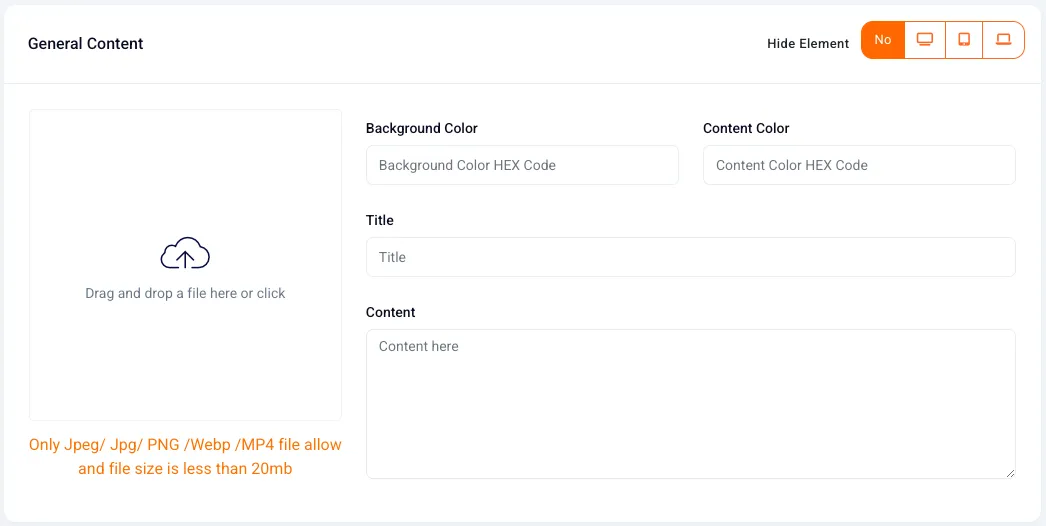Select the tablet device hide option
Image resolution: width=1046 pixels, height=526 pixels.
click(x=964, y=40)
